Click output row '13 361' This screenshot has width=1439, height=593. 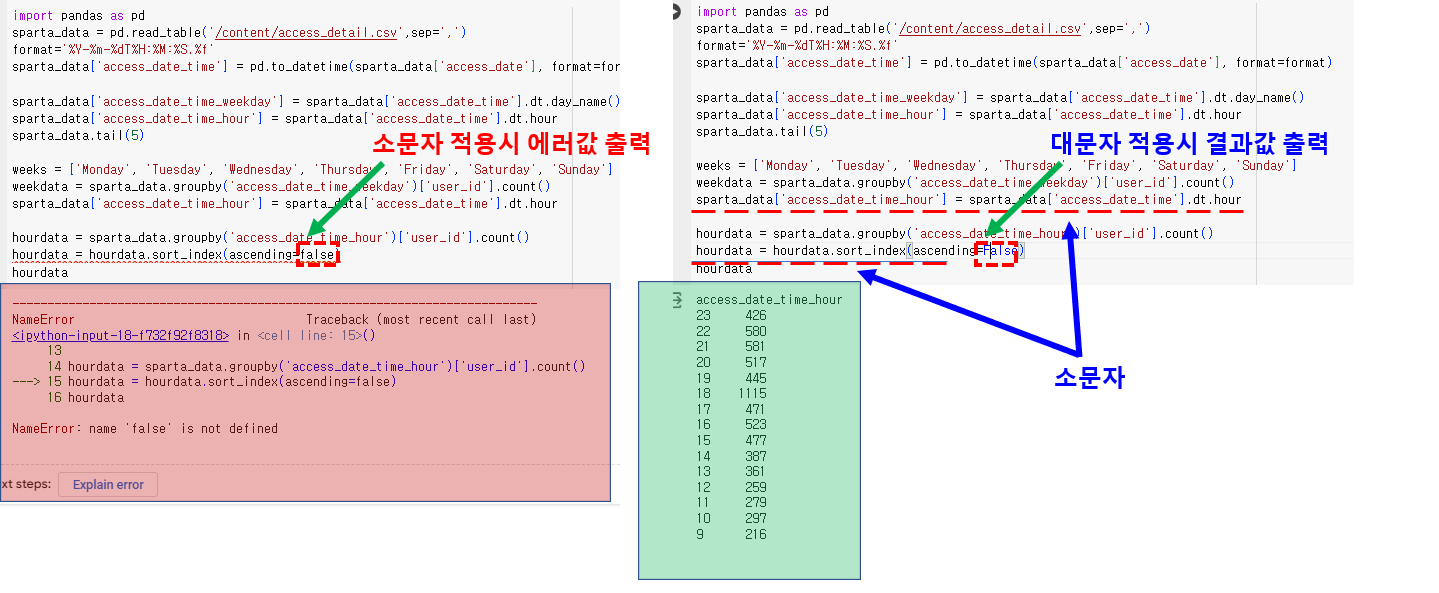731,472
